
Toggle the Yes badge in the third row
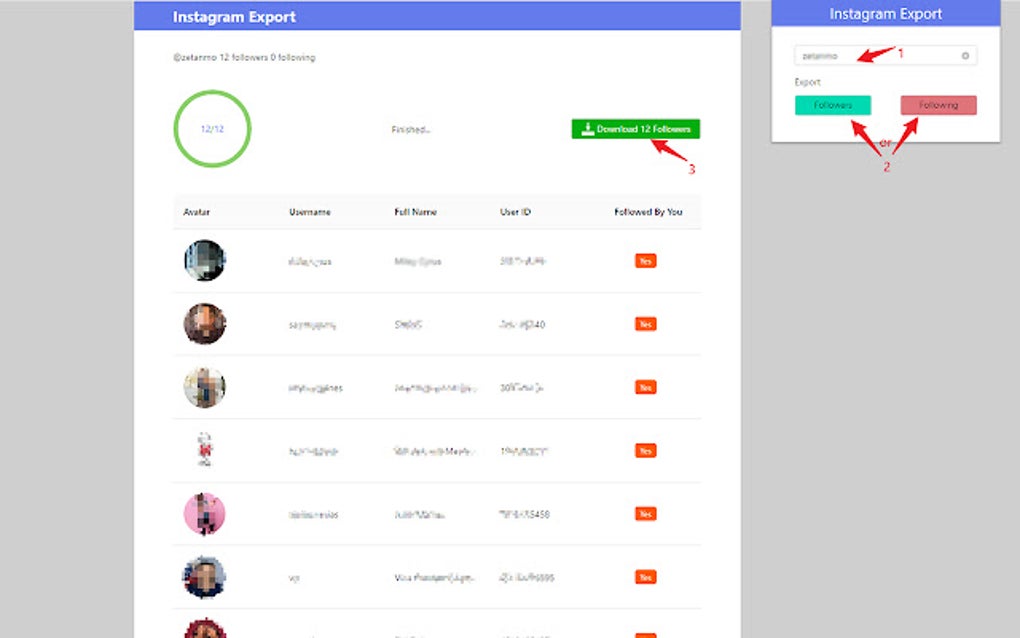click(x=645, y=387)
